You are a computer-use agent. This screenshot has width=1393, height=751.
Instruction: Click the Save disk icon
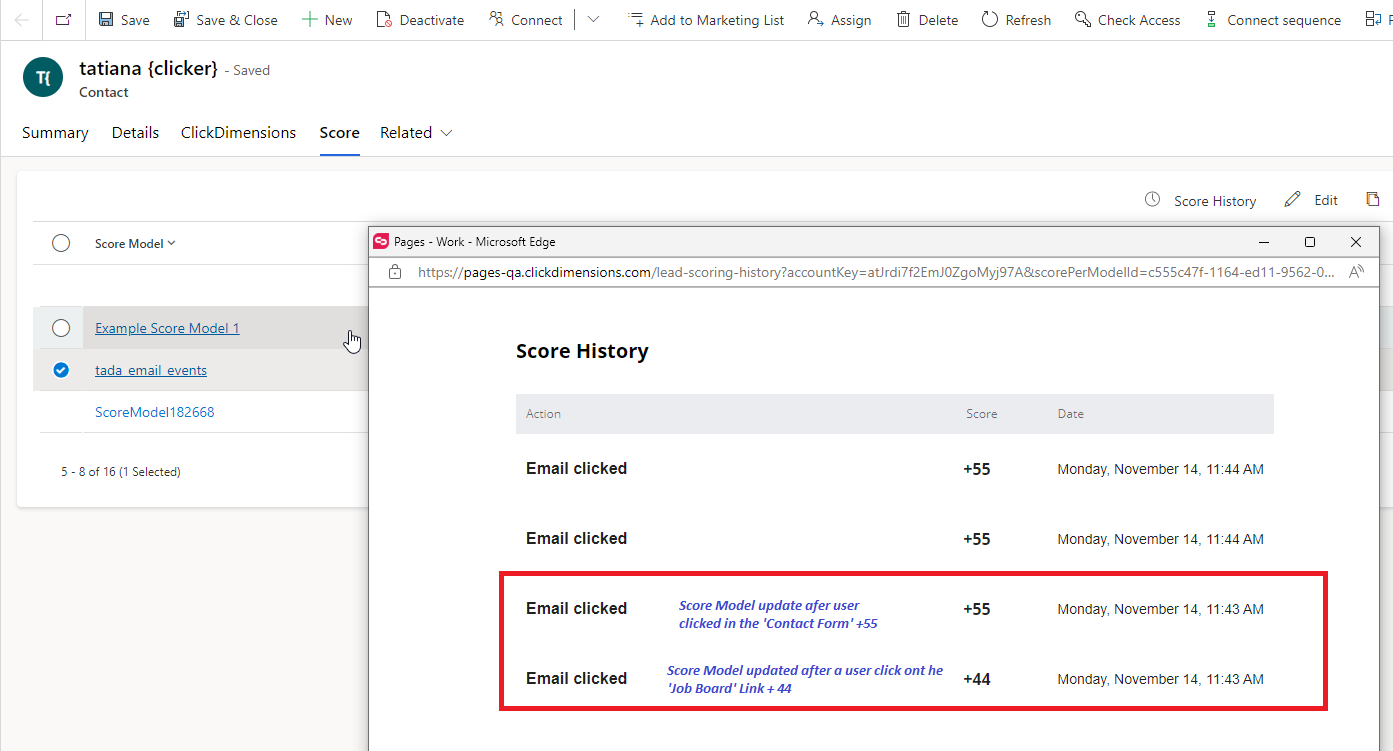[x=106, y=20]
